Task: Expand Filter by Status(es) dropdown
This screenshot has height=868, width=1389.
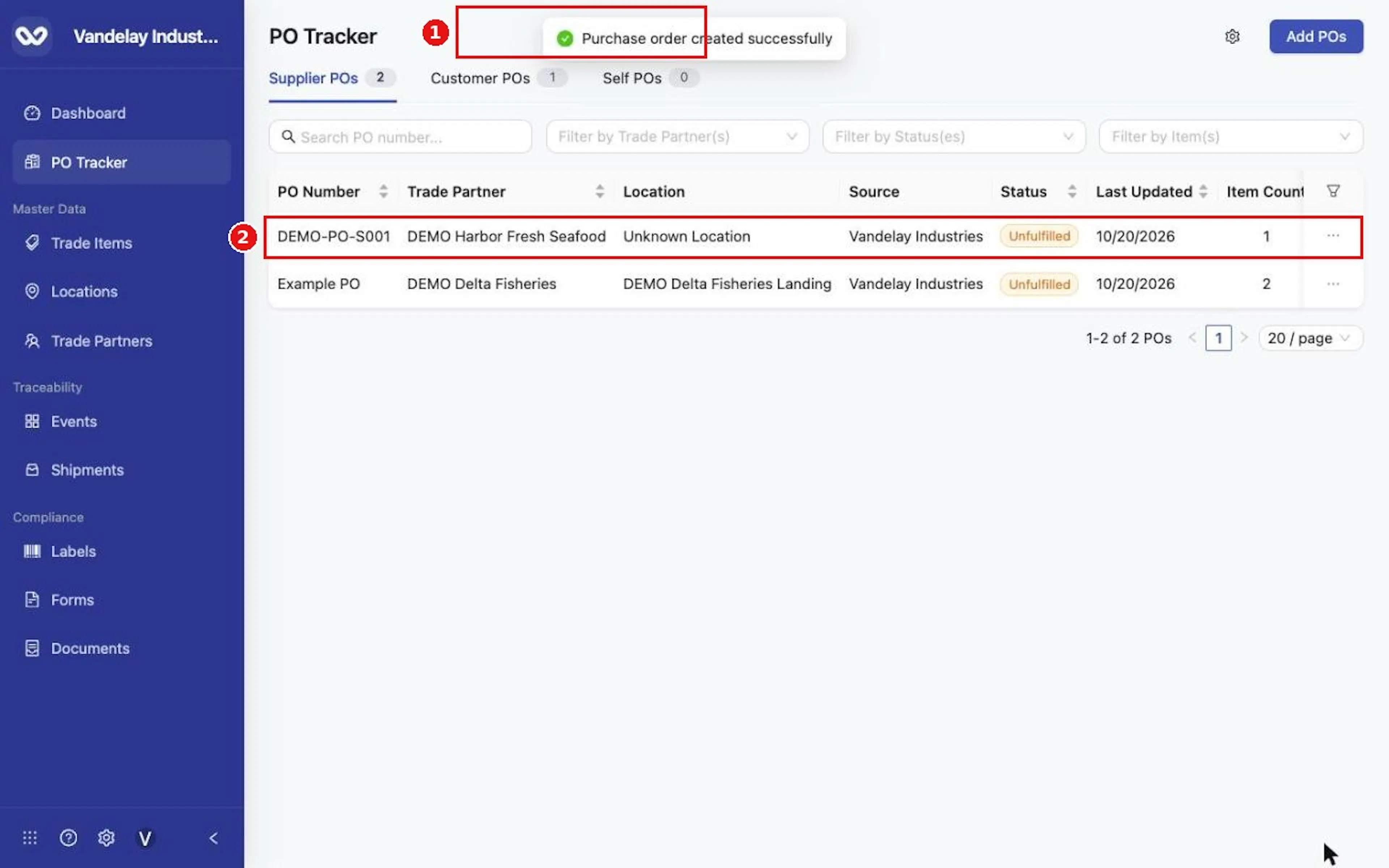Action: 953,137
